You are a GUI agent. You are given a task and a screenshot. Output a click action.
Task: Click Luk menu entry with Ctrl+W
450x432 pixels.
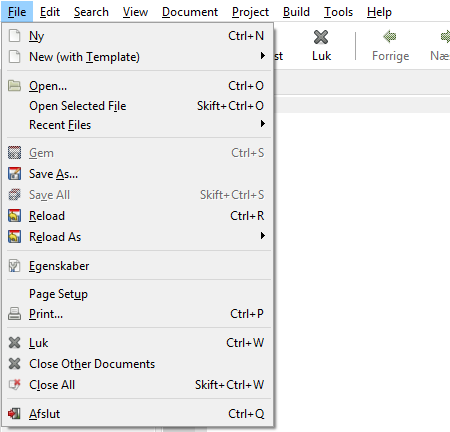tap(138, 343)
